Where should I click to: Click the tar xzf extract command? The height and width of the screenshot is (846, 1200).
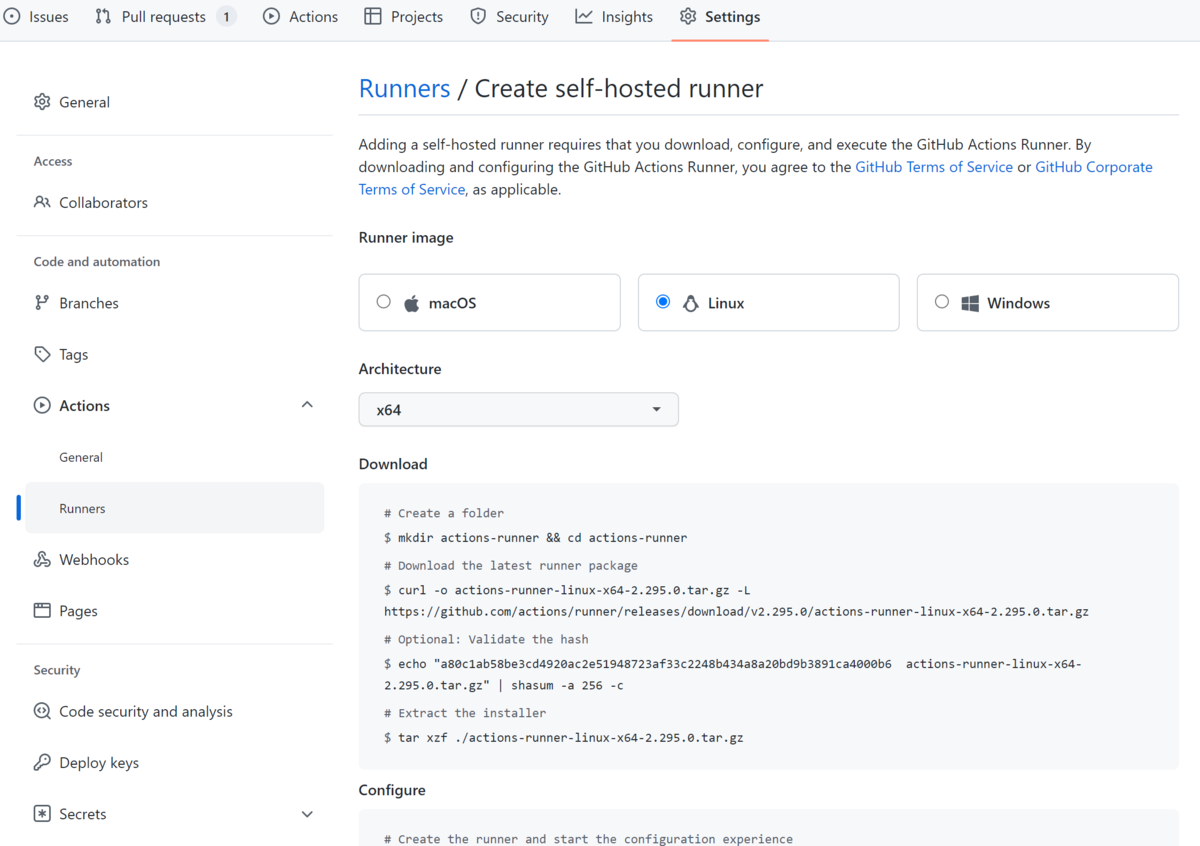pos(564,738)
